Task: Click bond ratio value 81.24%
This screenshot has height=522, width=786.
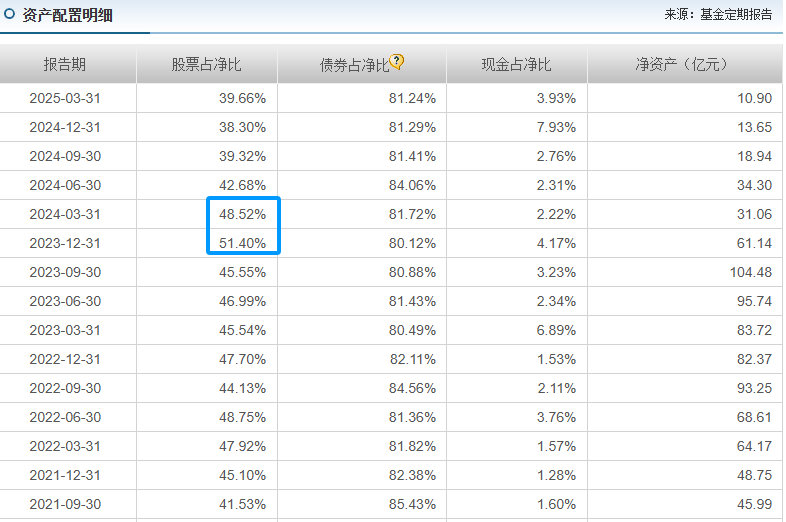Action: 412,98
